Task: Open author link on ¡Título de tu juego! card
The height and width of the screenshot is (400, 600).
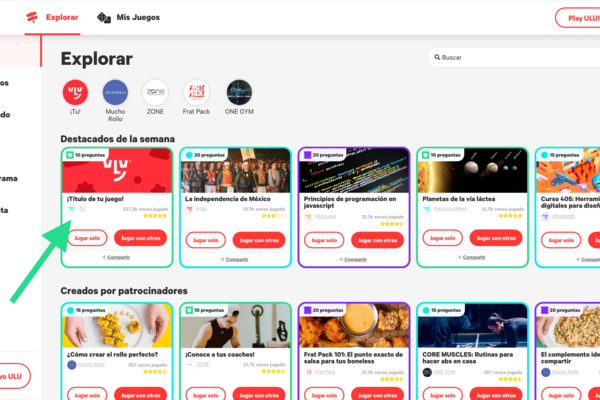Action: point(82,209)
